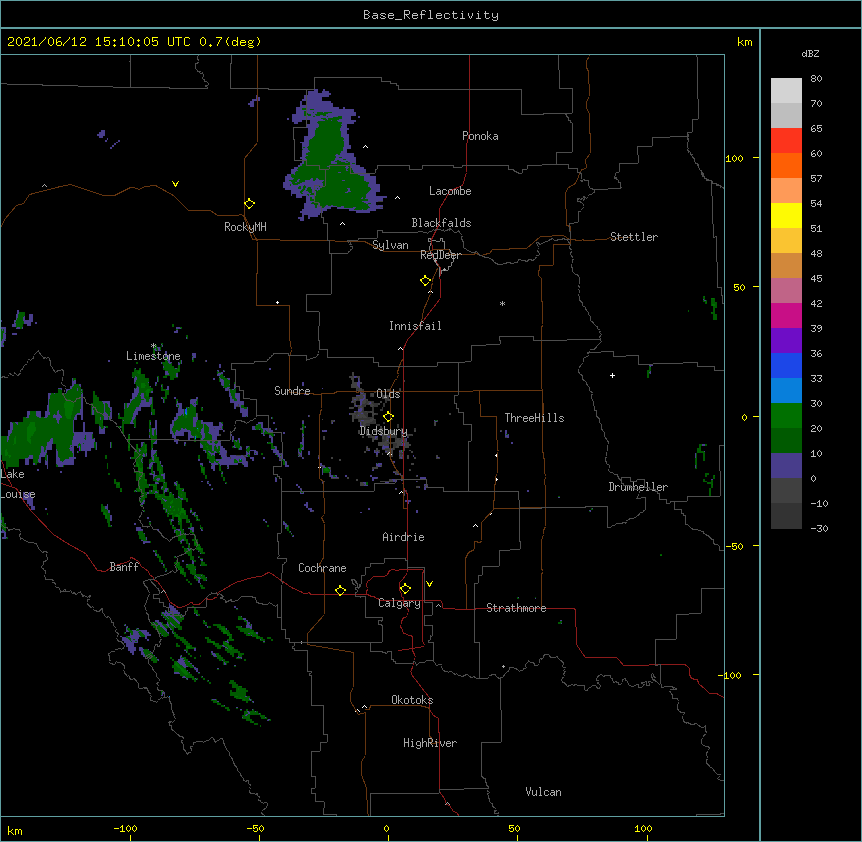Click the yellow diamond marker beside RockyMH
This screenshot has height=842, width=862.
(x=250, y=204)
